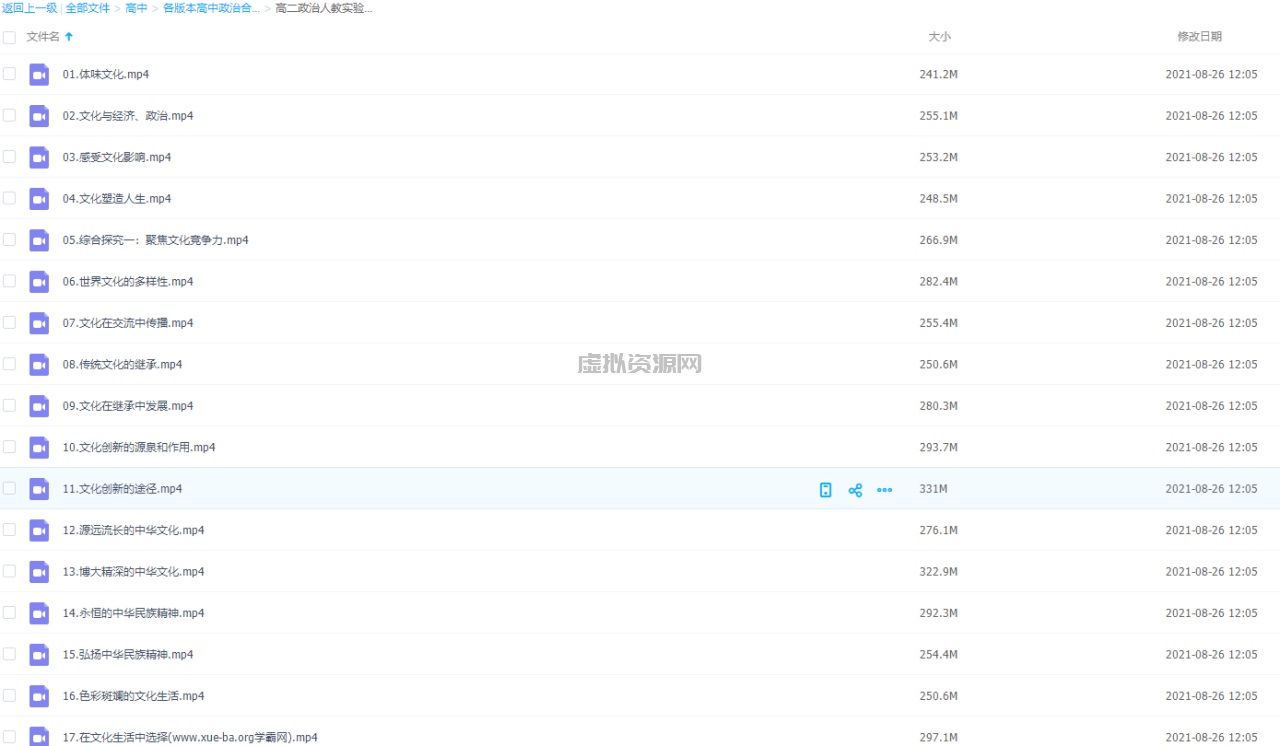Click video icon of 09.文化在继承中发展.mp4
The height and width of the screenshot is (746, 1280).
click(x=39, y=406)
